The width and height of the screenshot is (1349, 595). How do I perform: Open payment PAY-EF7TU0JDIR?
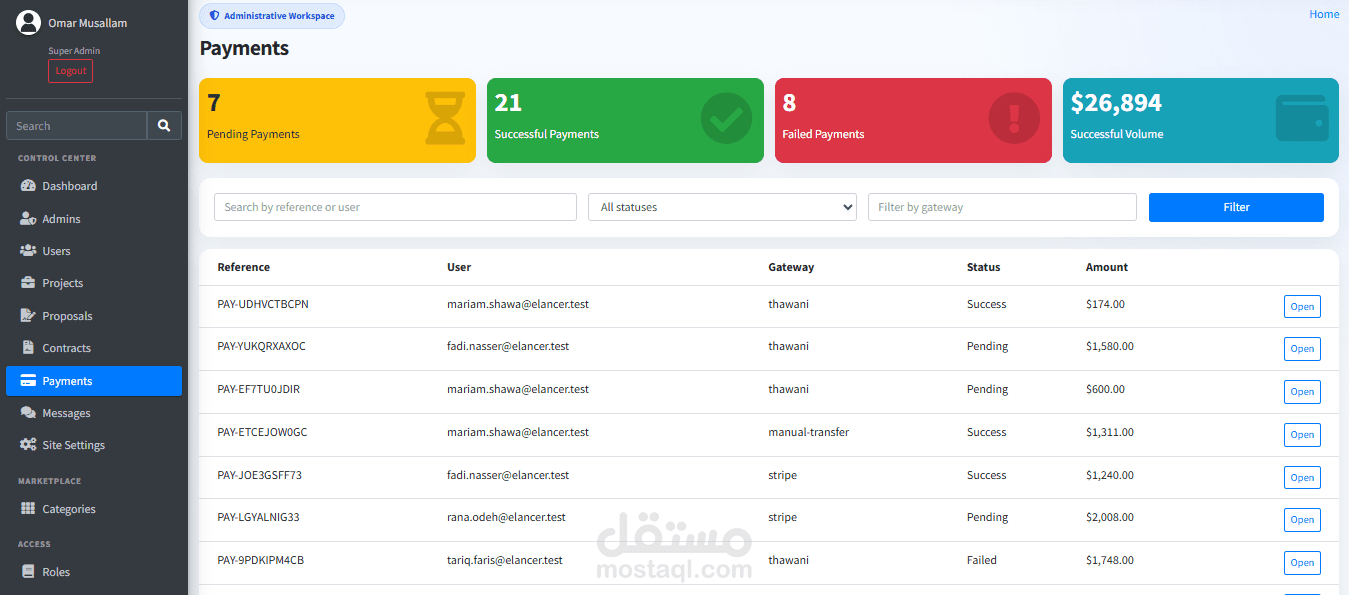[x=1302, y=392]
